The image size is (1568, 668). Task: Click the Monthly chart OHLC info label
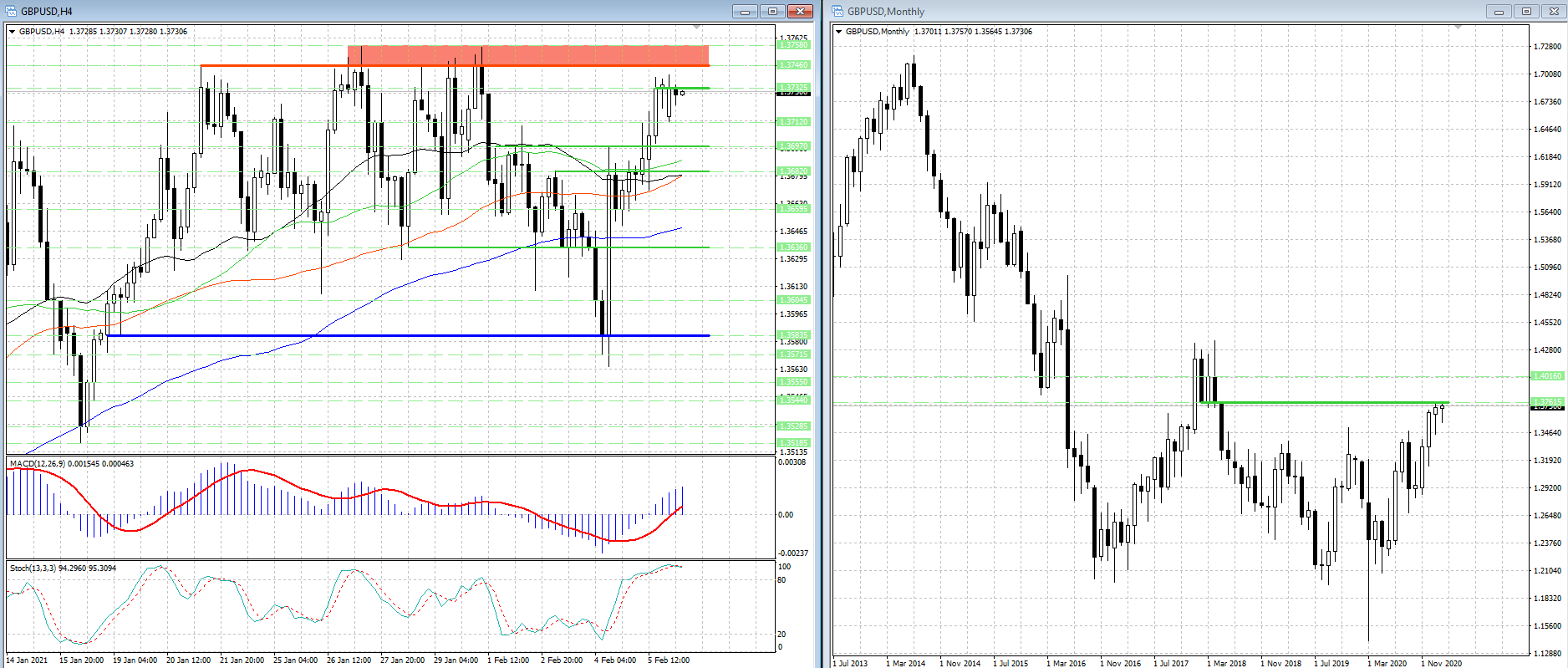(x=939, y=32)
